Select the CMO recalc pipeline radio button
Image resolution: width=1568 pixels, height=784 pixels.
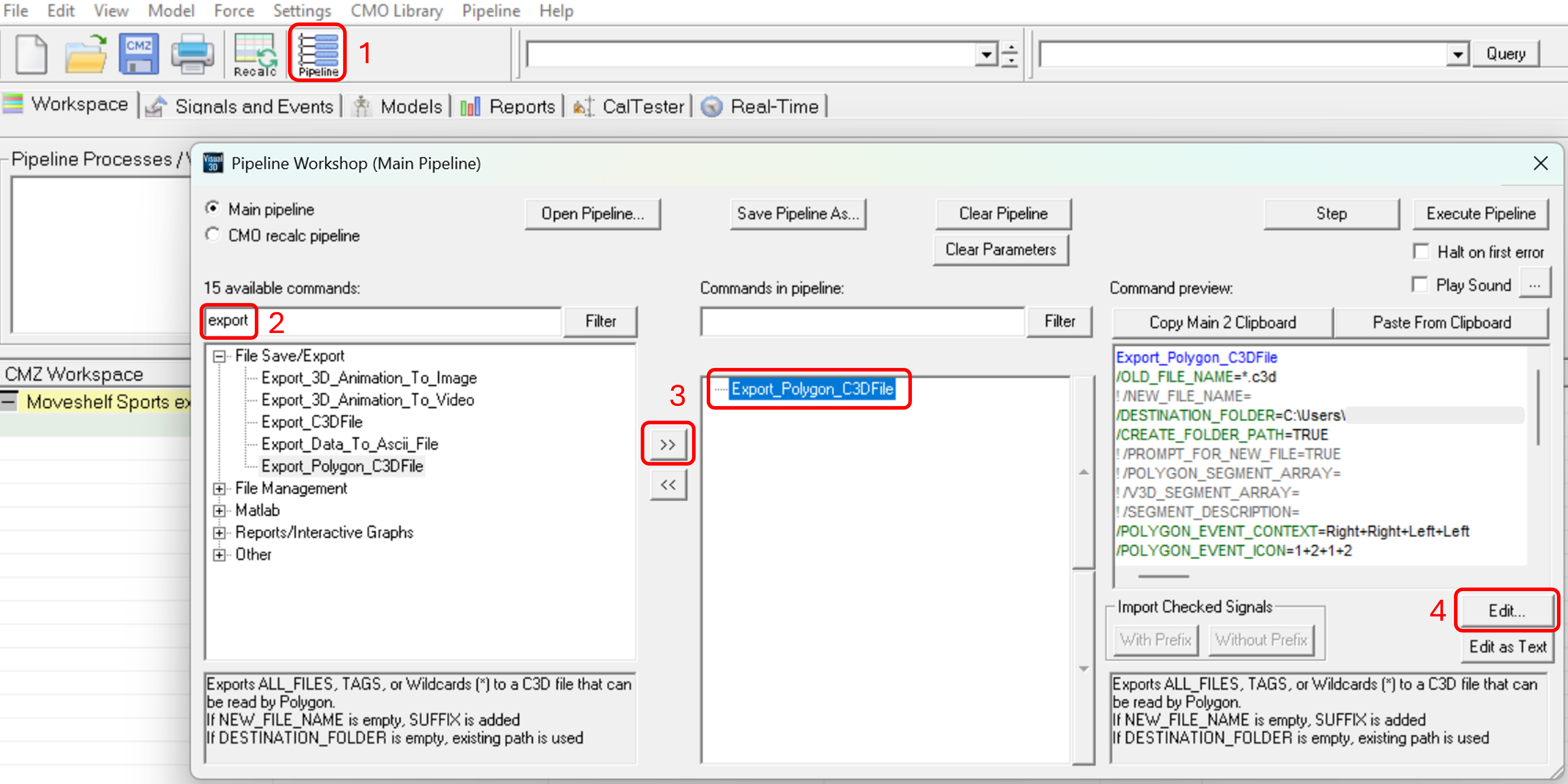tap(212, 235)
